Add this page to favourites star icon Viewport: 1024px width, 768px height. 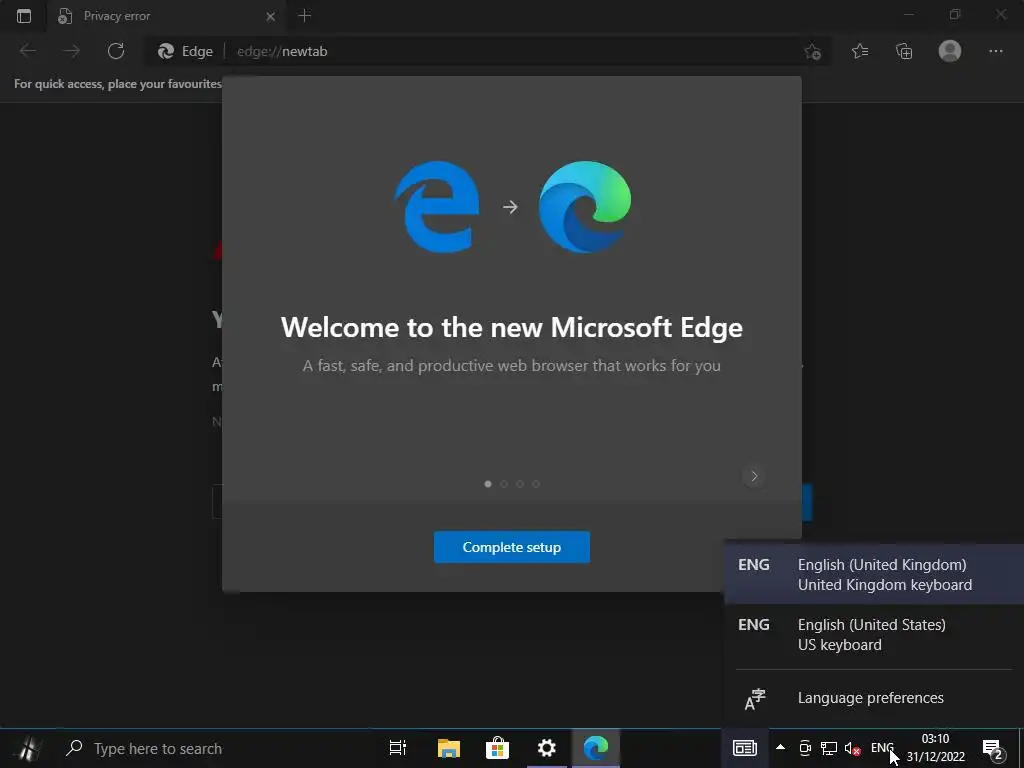812,52
